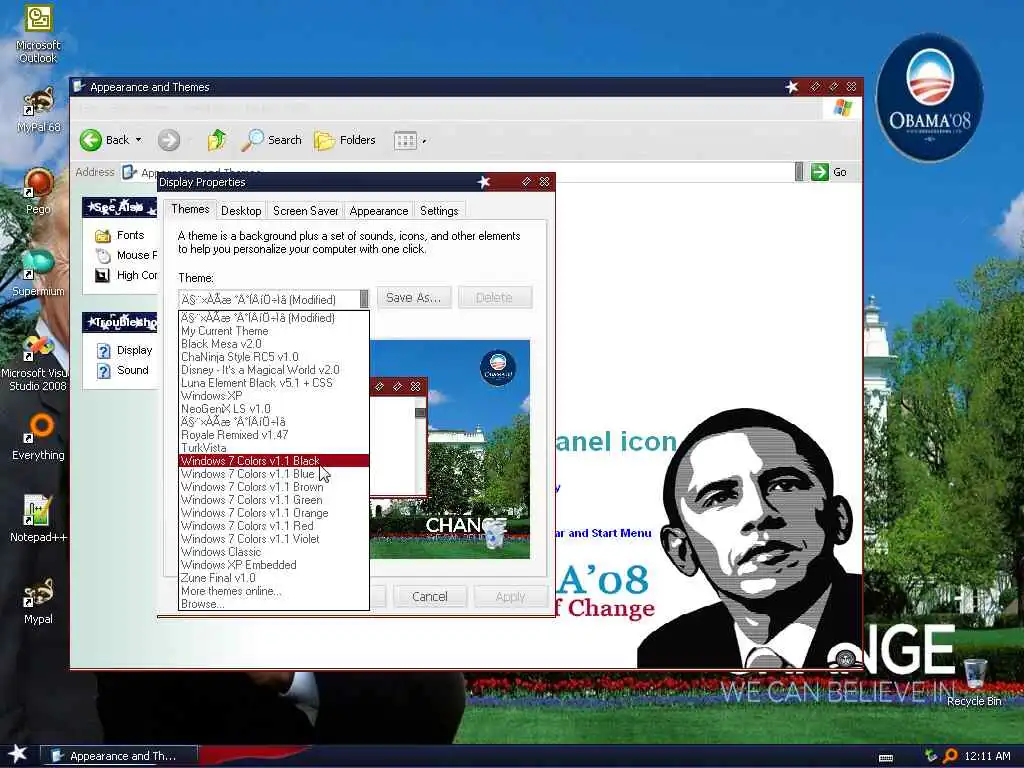Image resolution: width=1024 pixels, height=768 pixels.
Task: Select Disney Magical World v2.0 theme
Action: pyautogui.click(x=274, y=370)
